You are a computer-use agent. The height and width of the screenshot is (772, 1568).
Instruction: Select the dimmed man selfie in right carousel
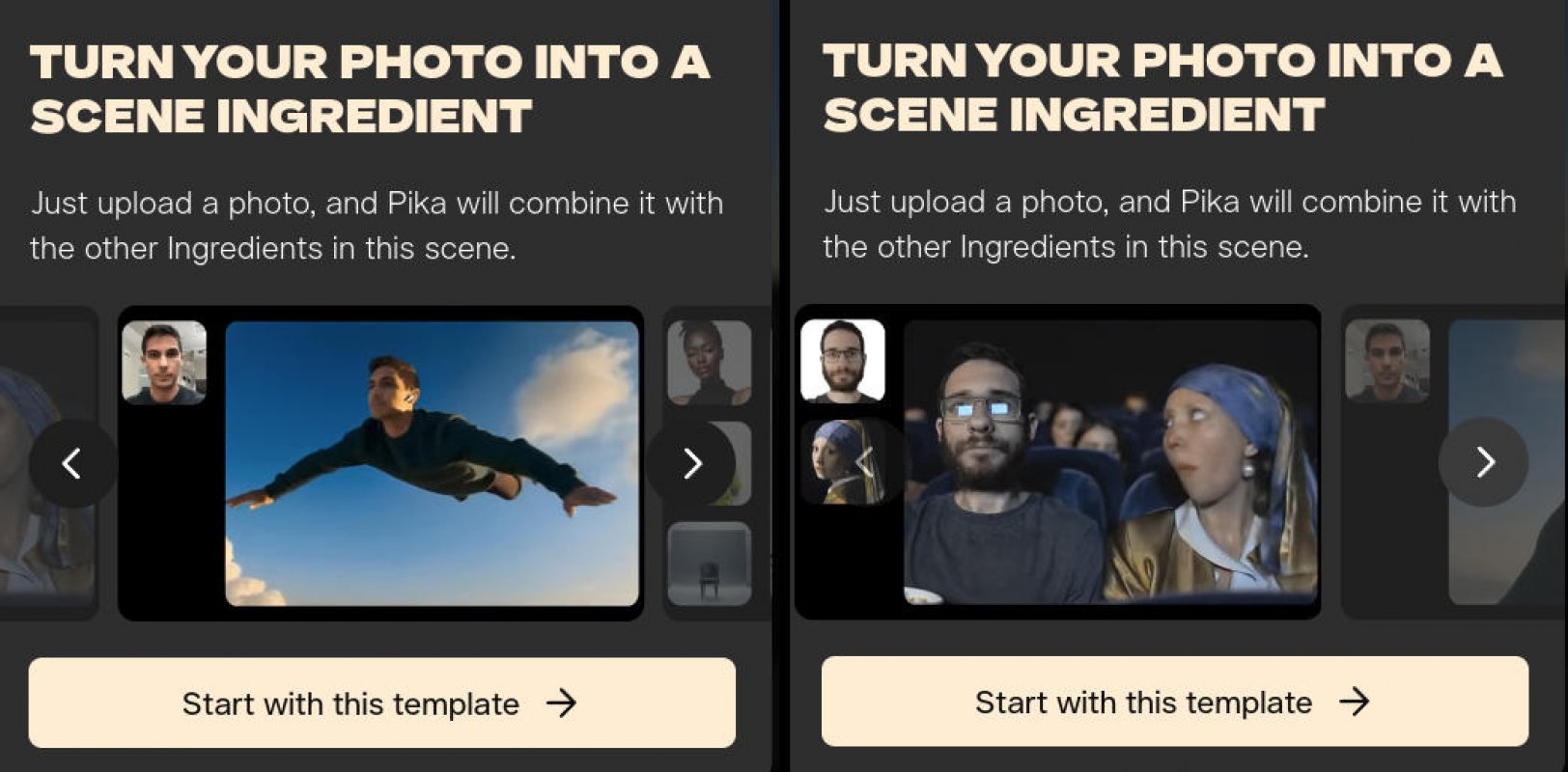1387,361
